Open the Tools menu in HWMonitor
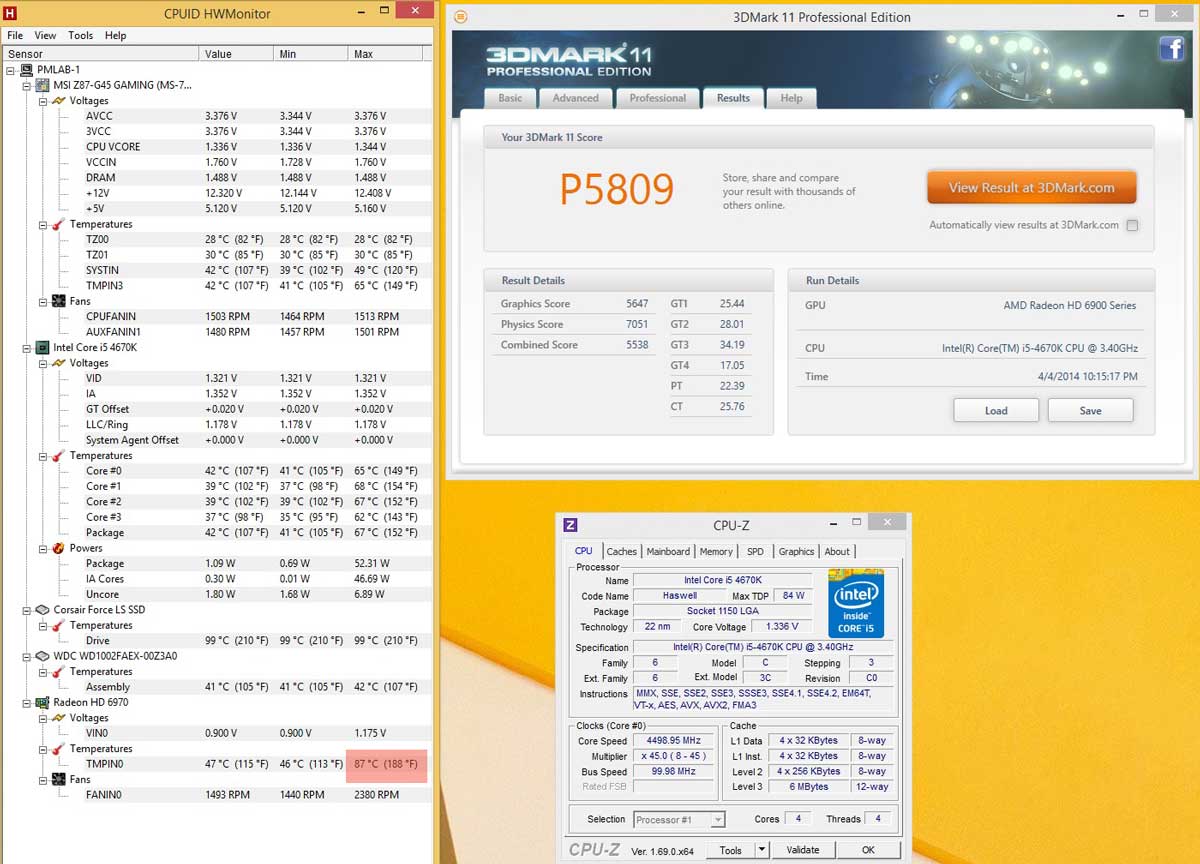Viewport: 1200px width, 864px height. (80, 35)
